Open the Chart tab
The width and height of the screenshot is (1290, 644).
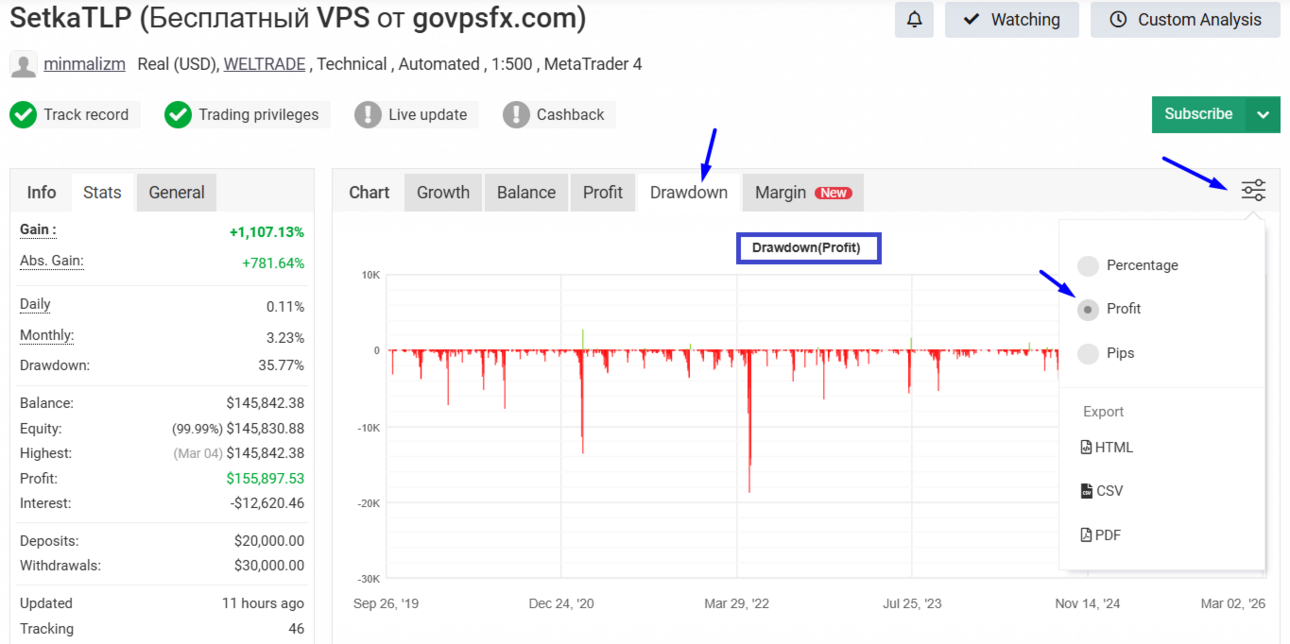pos(369,193)
